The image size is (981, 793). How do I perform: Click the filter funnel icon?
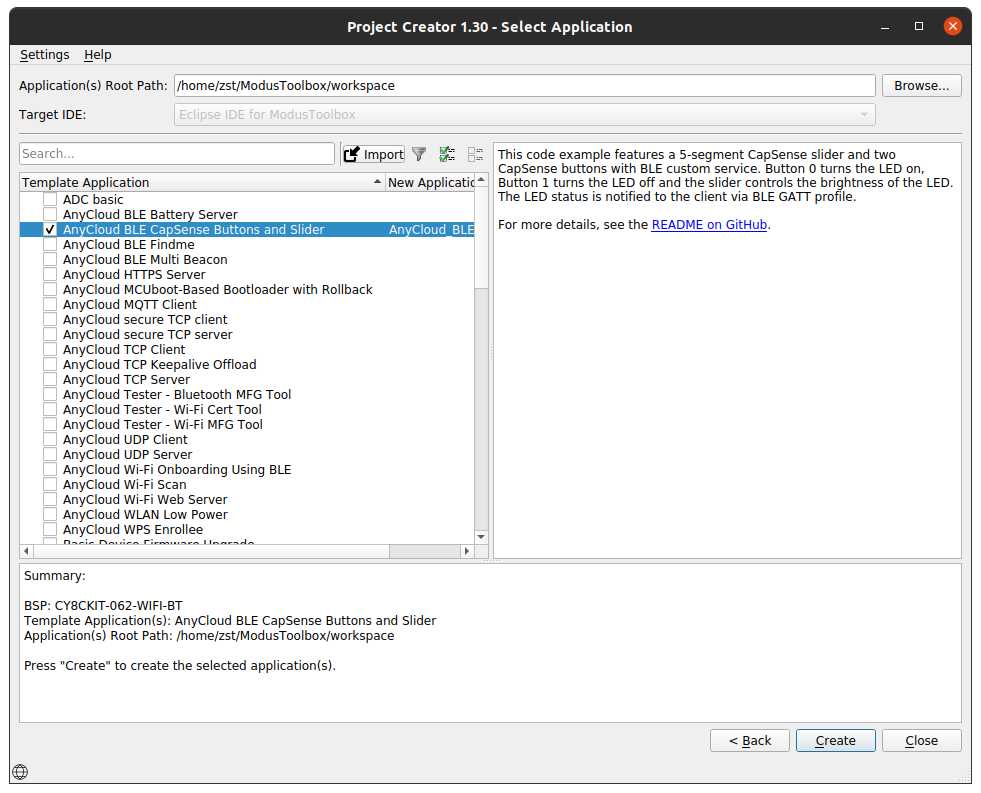point(419,154)
